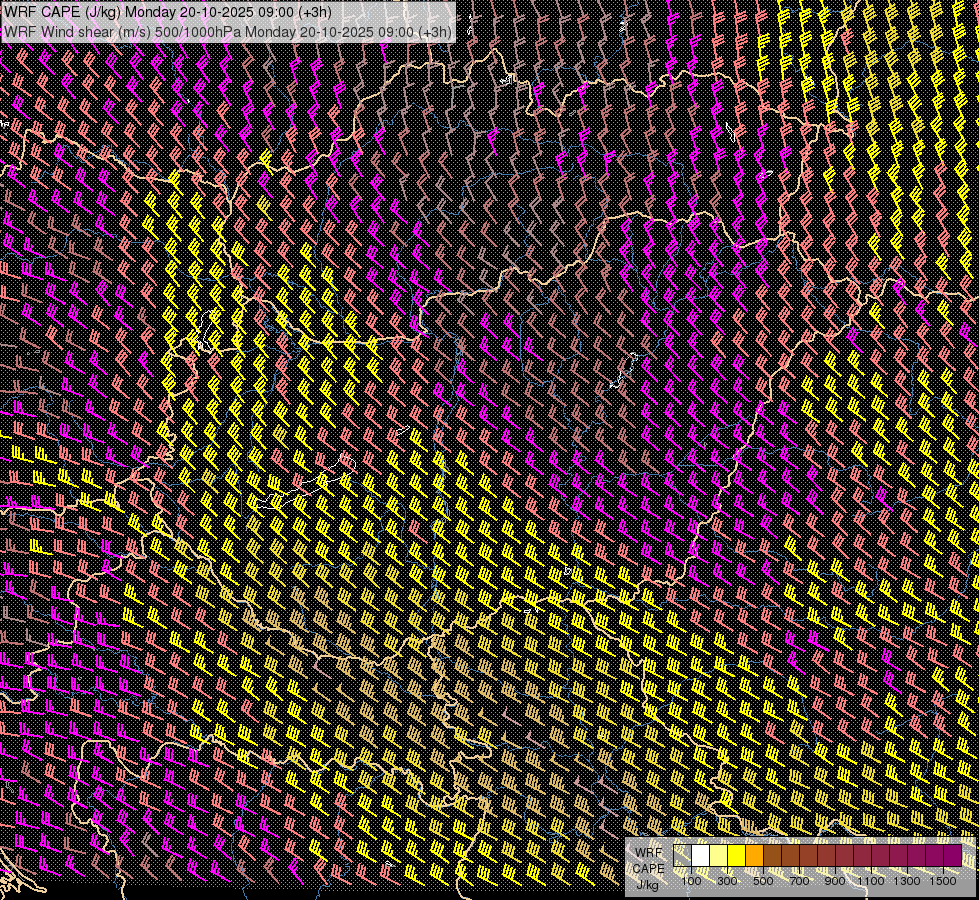The image size is (979, 900).
Task: Click the 300 legend tick label
Action: pyautogui.click(x=727, y=881)
